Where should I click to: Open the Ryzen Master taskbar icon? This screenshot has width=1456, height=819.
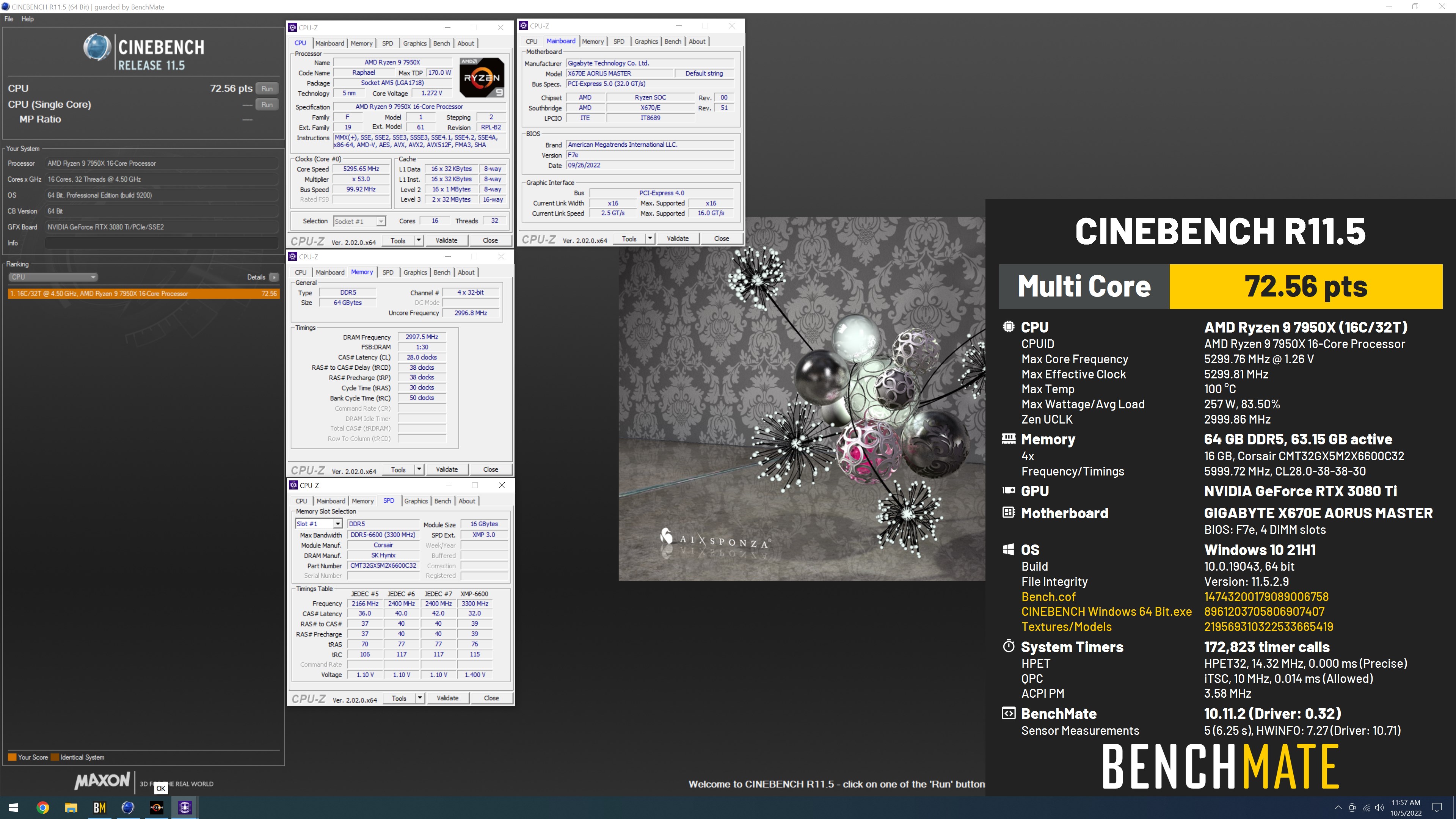[157, 808]
